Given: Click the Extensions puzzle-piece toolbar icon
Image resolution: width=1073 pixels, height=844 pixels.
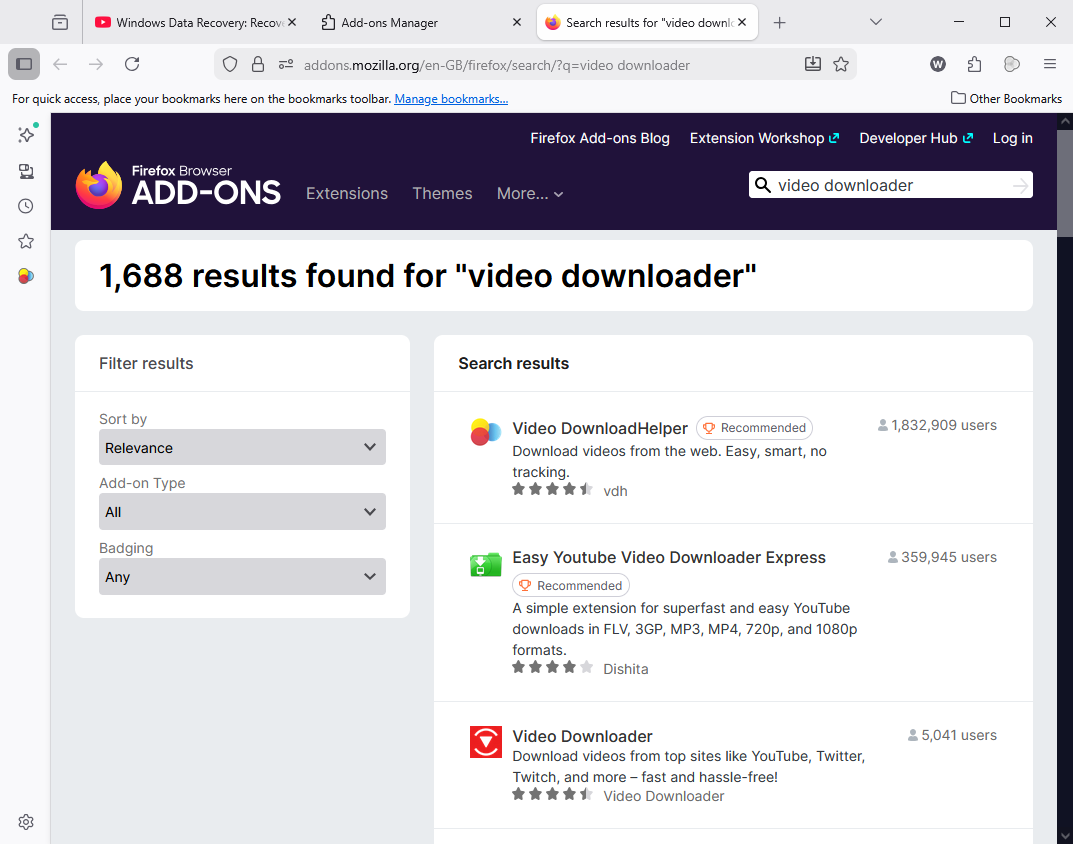Looking at the screenshot, I should coord(974,64).
